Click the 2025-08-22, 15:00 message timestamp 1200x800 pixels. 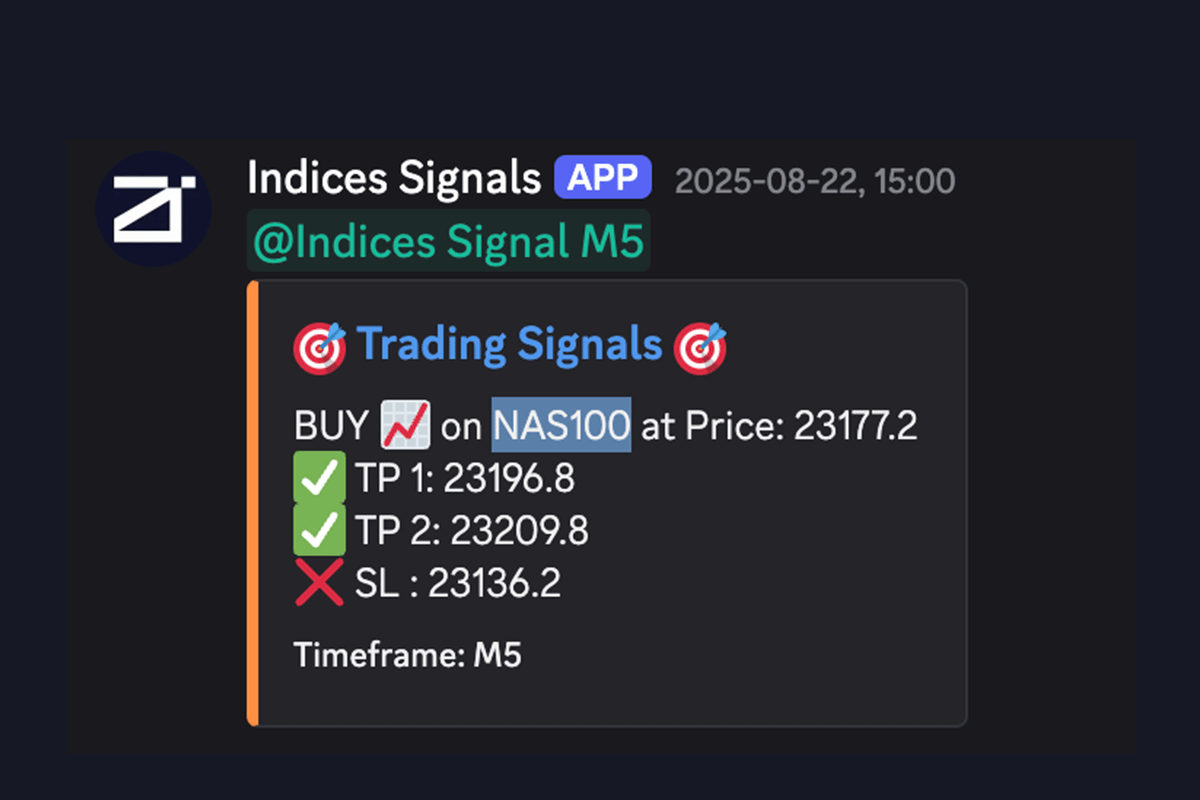(x=814, y=181)
